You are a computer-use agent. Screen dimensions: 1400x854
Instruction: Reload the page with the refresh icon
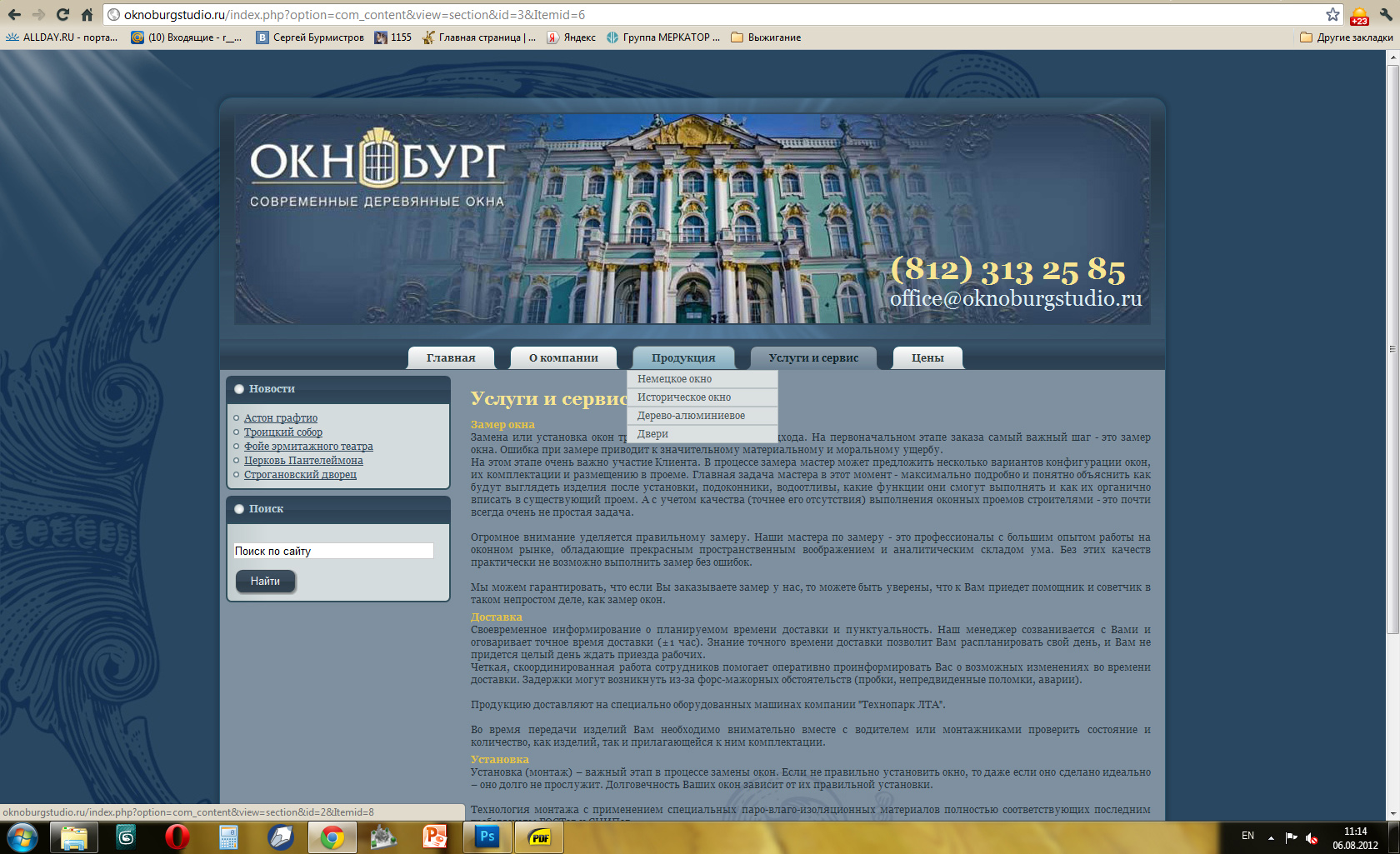pos(62,14)
